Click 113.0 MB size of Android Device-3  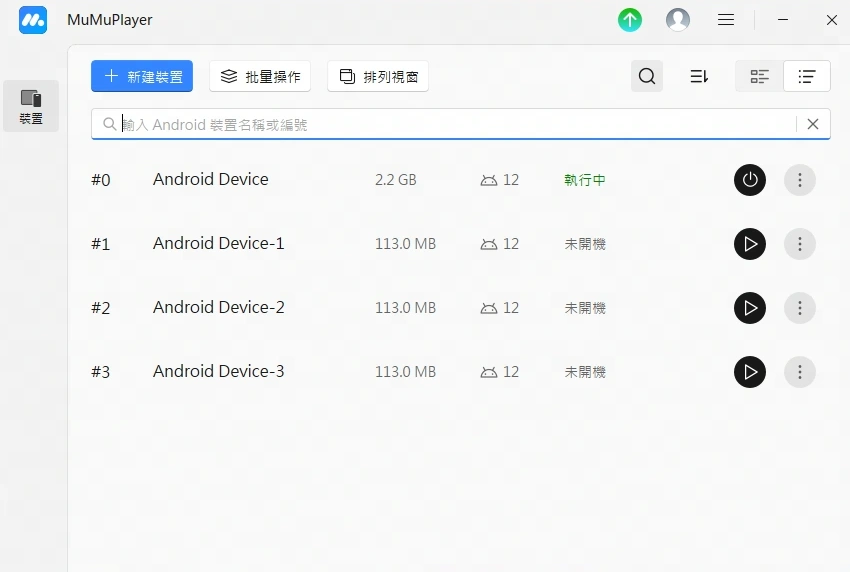[405, 371]
